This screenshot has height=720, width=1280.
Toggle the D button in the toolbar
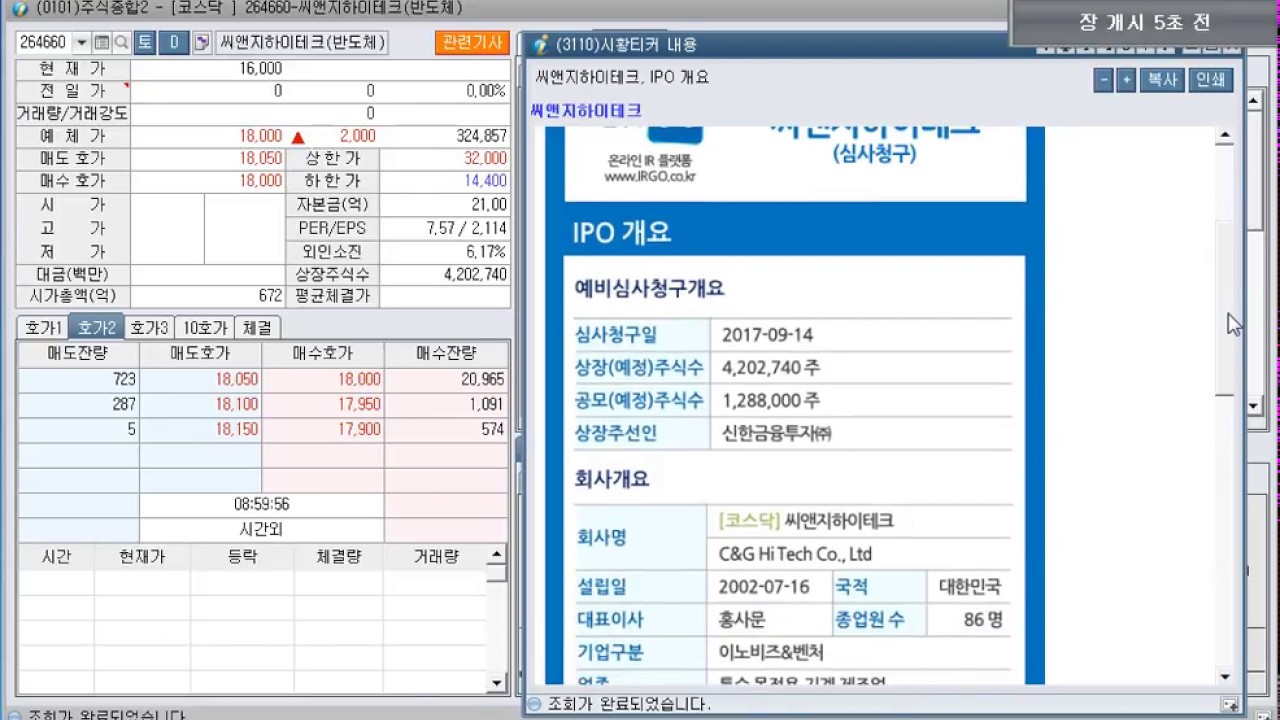tap(174, 43)
